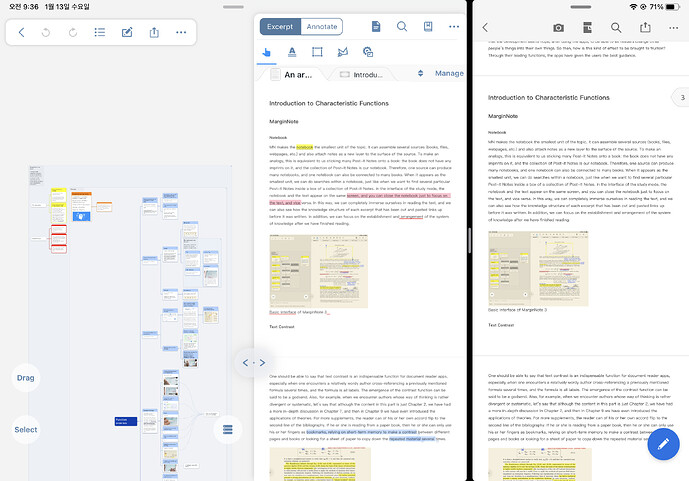Enable Drag mode button
Image resolution: width=689 pixels, height=481 pixels.
25,378
